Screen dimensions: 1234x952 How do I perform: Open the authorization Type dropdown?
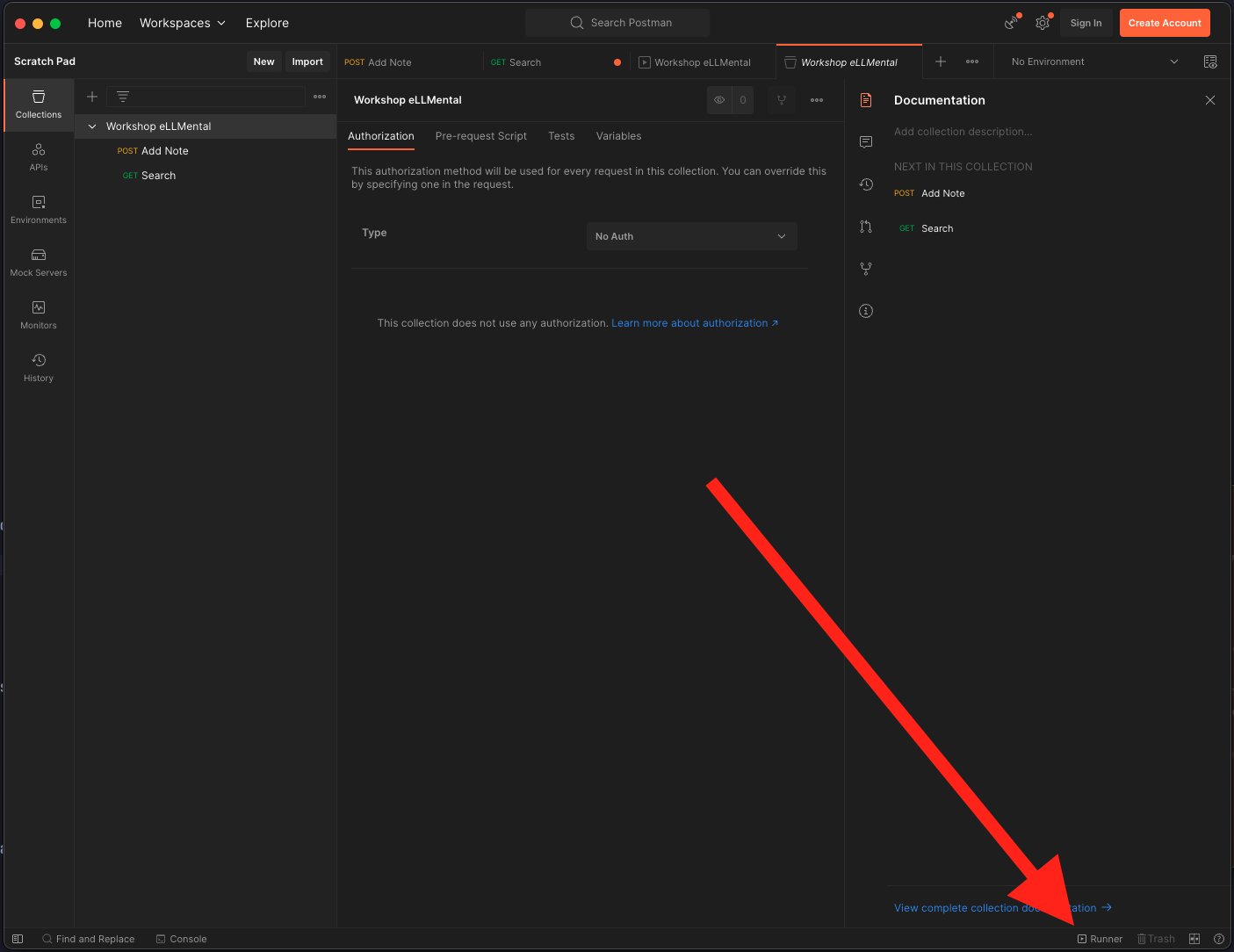[692, 236]
